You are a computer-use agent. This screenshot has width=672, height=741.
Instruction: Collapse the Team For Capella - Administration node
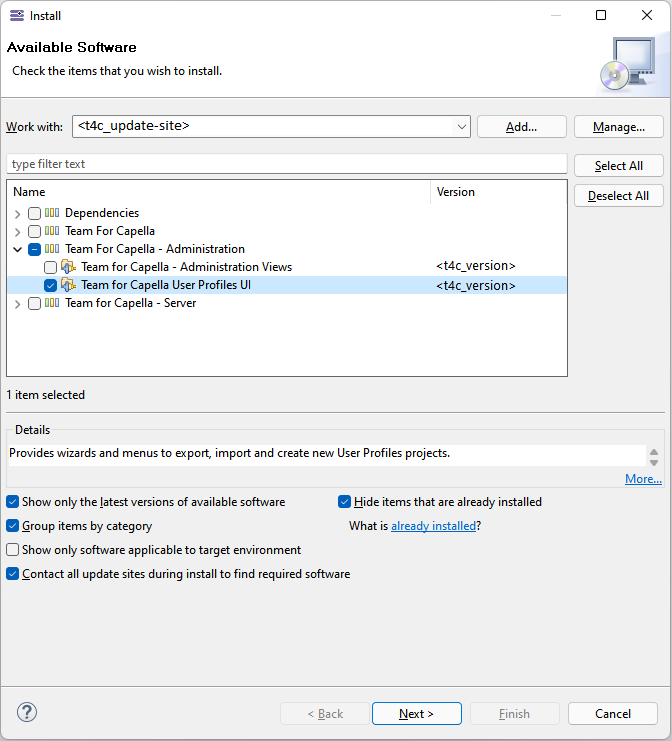point(18,249)
